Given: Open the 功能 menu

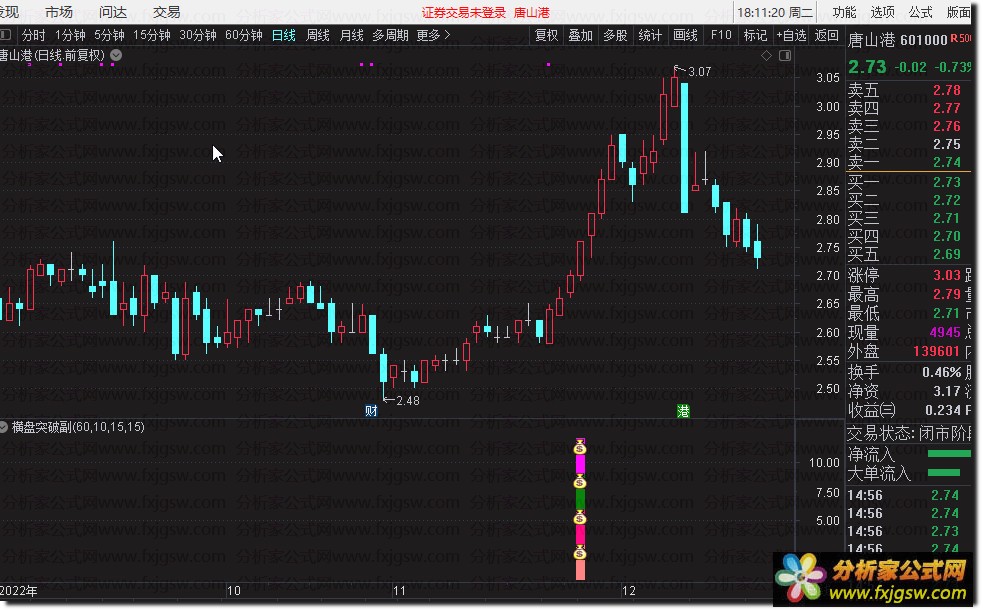Looking at the screenshot, I should (x=844, y=12).
